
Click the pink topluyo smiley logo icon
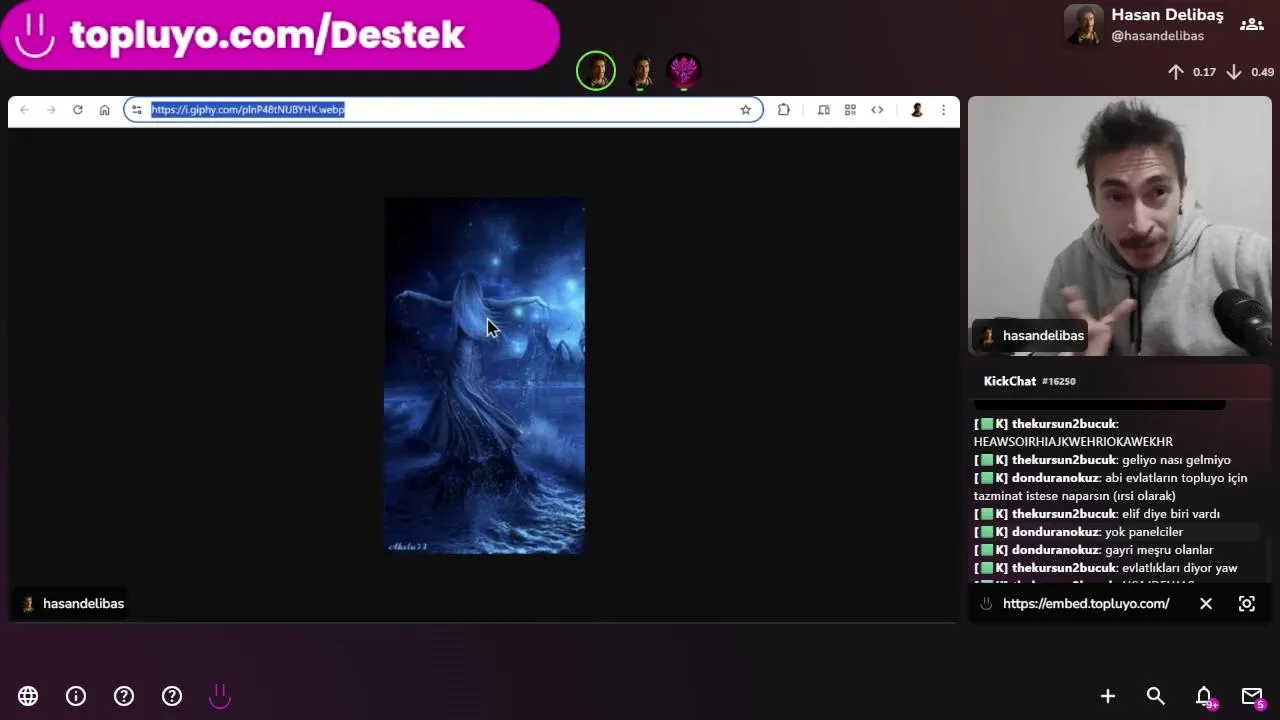pyautogui.click(x=220, y=696)
